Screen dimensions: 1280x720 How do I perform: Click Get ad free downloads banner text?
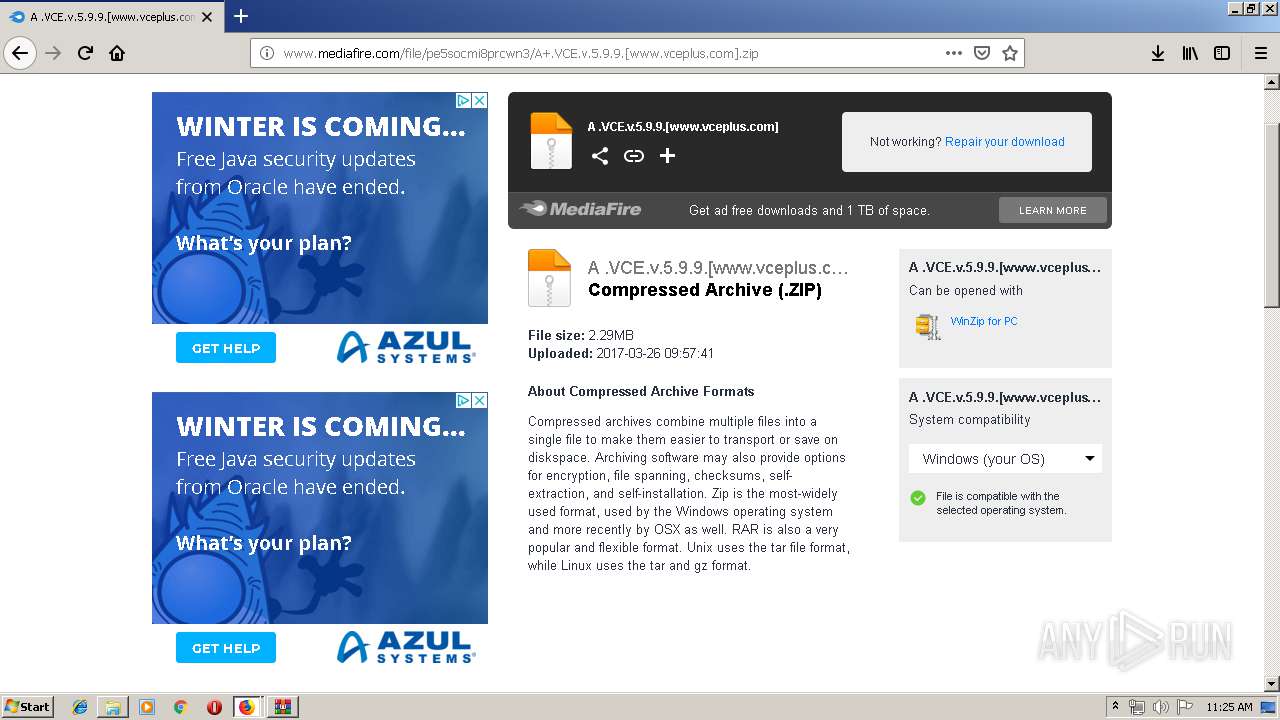point(809,210)
